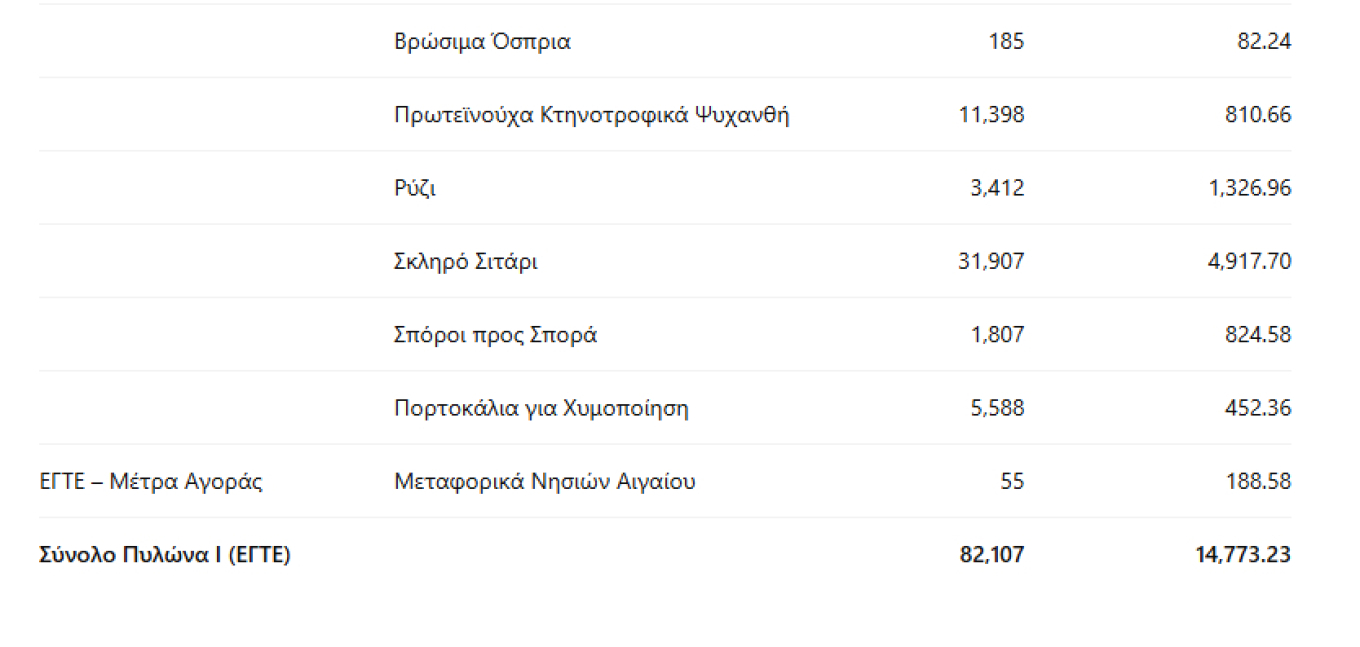Image resolution: width=1360 pixels, height=647 pixels.
Task: Select the number 3,412
Action: pyautogui.click(x=997, y=188)
